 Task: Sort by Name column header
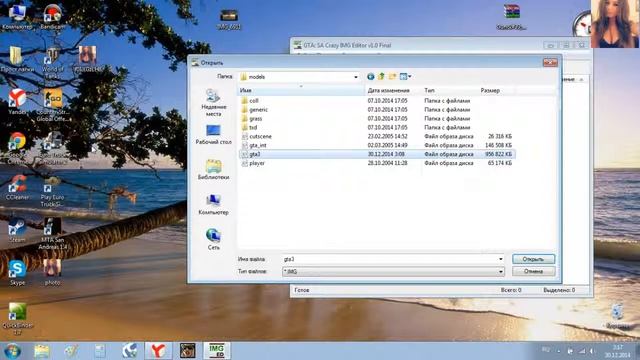[301, 90]
